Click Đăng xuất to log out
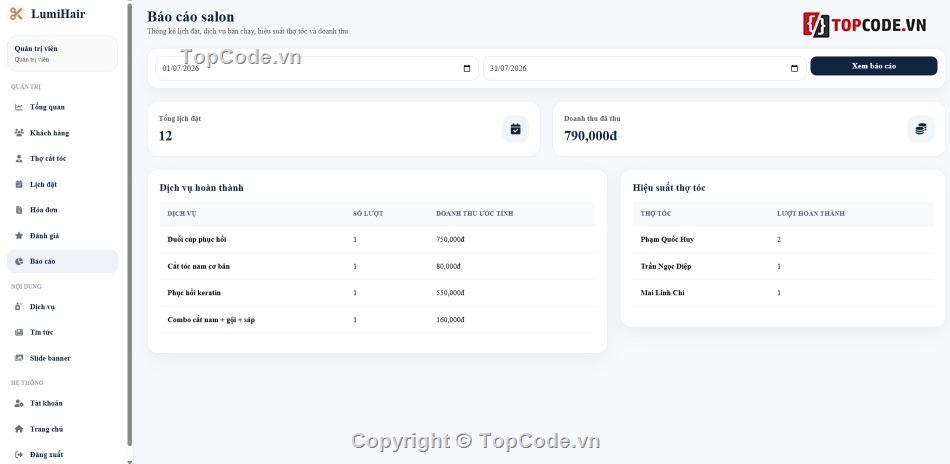The height and width of the screenshot is (464, 950). click(62, 454)
